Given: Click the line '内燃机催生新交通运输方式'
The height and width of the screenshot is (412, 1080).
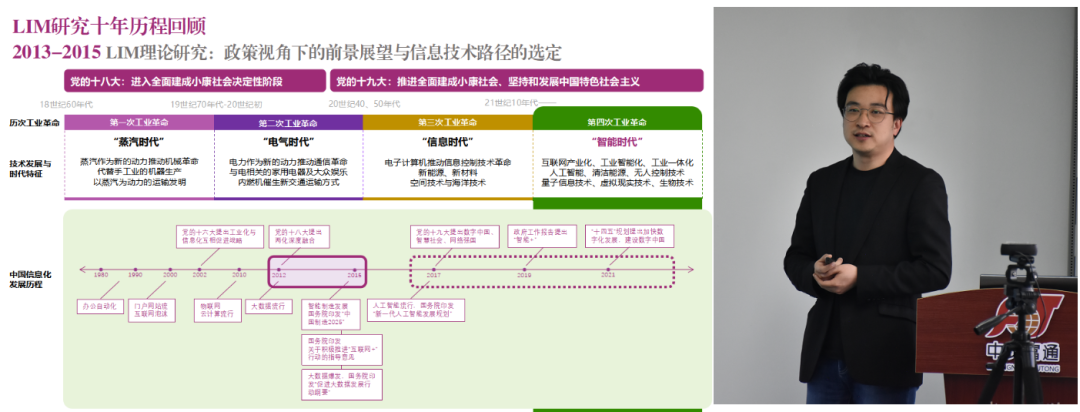Looking at the screenshot, I should (289, 183).
